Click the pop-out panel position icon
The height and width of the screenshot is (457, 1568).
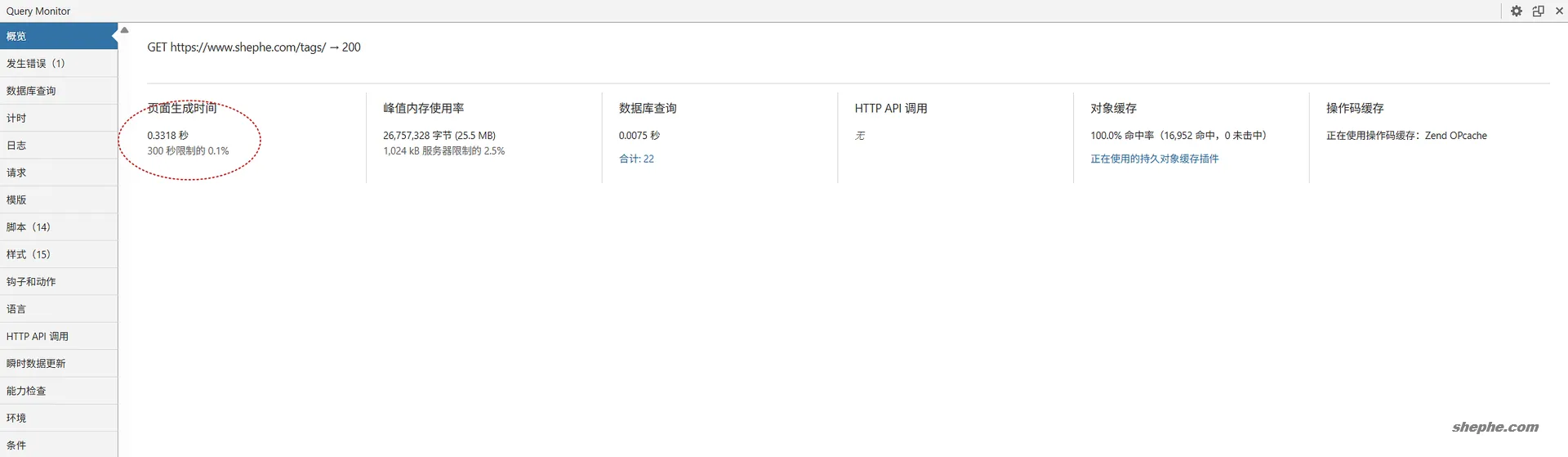pos(1538,11)
